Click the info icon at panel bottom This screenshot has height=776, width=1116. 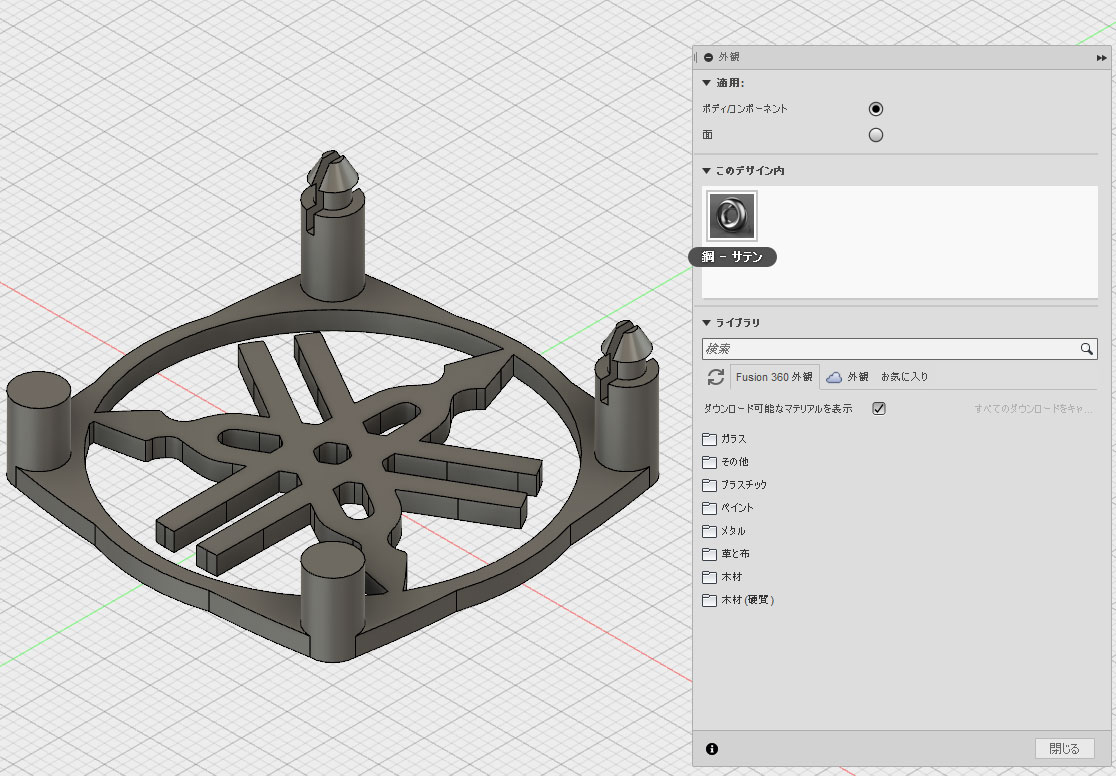tap(712, 748)
